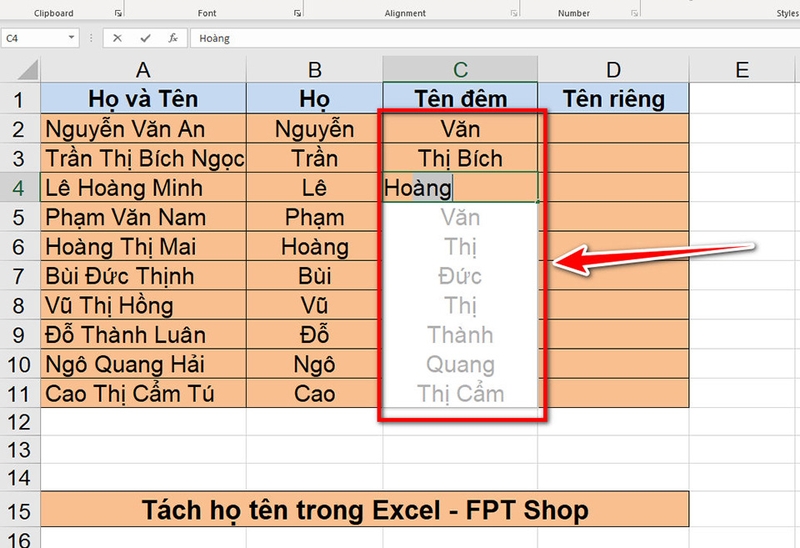Viewport: 800px width, 548px height.
Task: Open Font group dialog launcher
Action: coord(297,13)
